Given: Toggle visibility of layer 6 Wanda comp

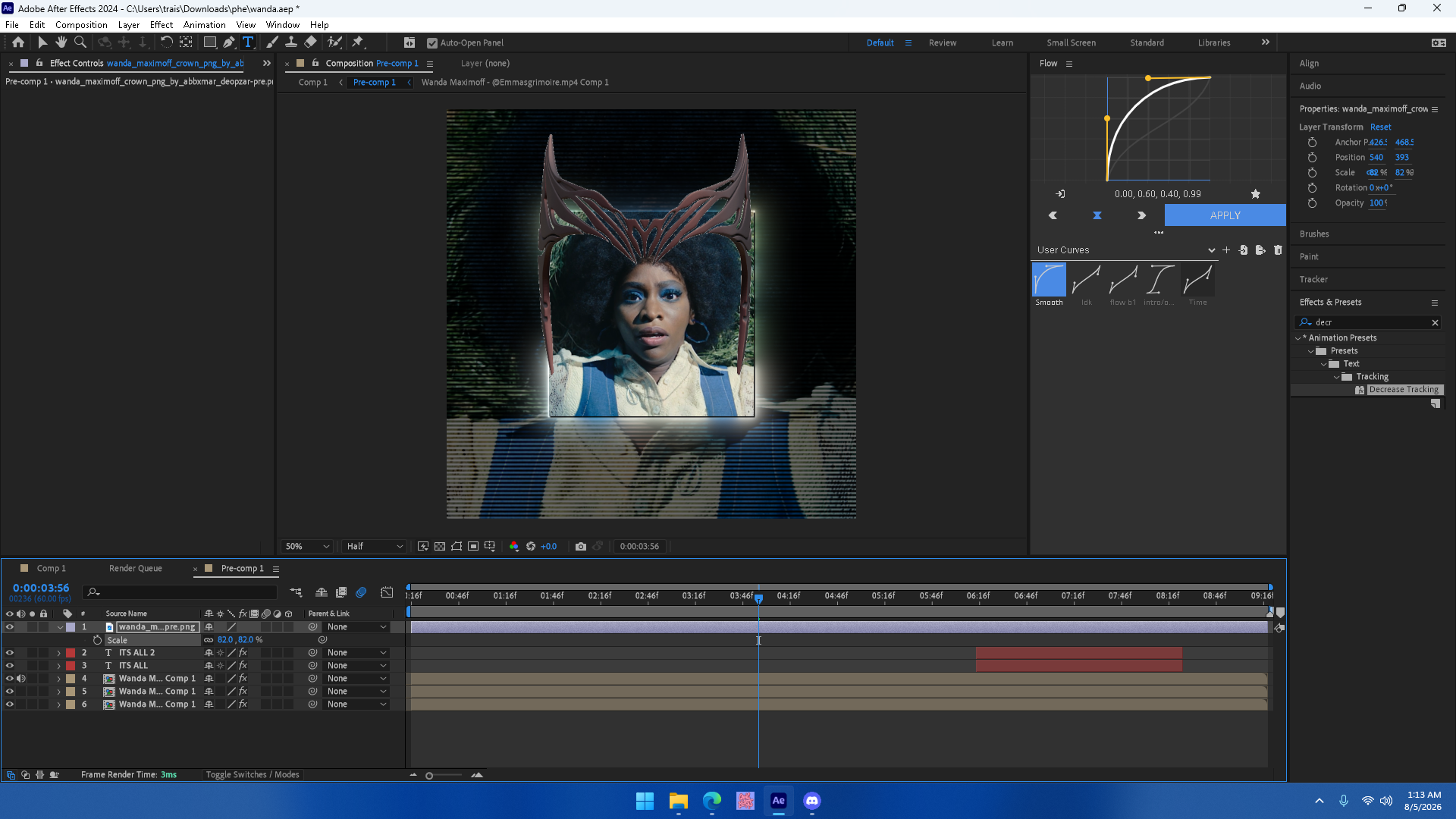Looking at the screenshot, I should pos(10,704).
